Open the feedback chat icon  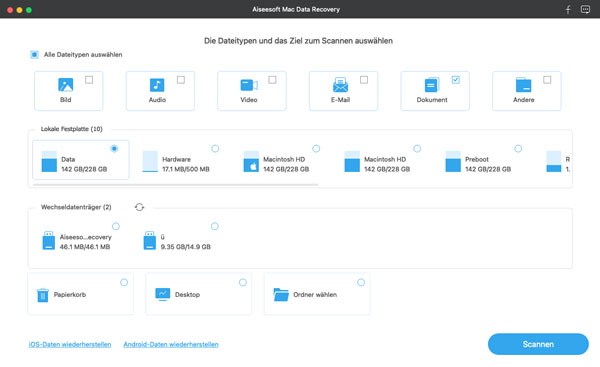click(585, 10)
